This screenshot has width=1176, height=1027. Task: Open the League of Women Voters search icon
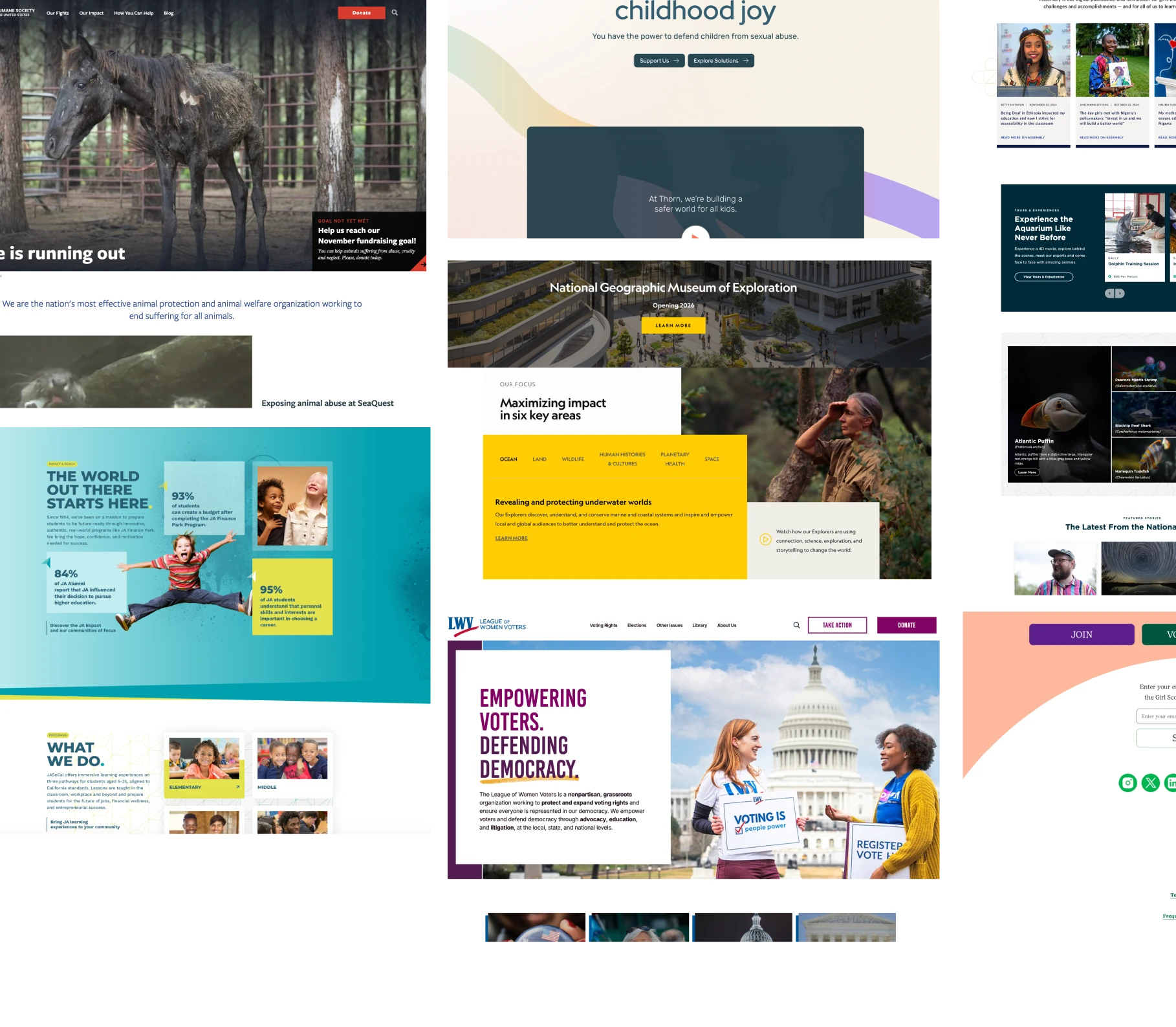click(x=796, y=625)
